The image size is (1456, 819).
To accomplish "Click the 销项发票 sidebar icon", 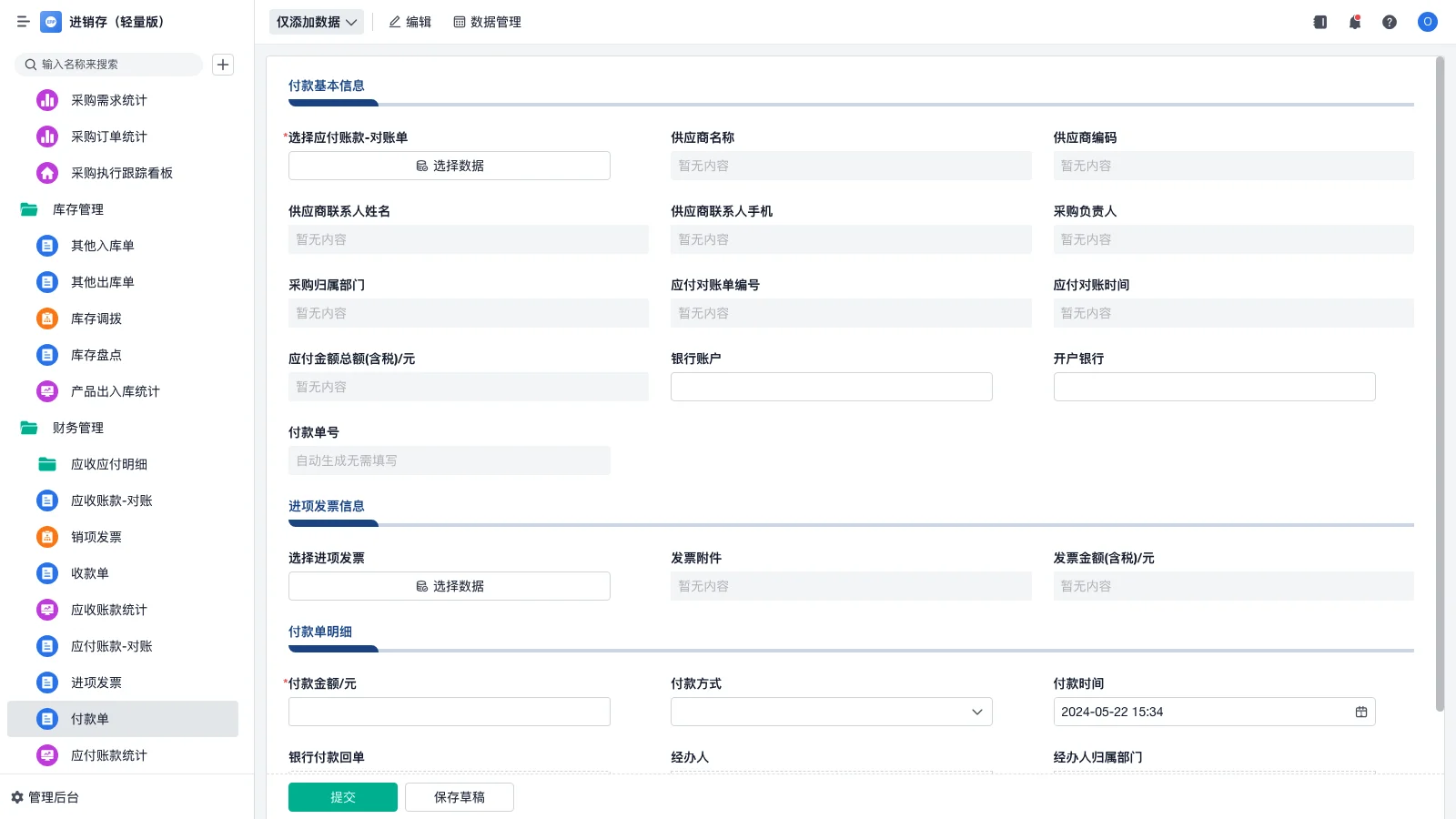I will [47, 537].
